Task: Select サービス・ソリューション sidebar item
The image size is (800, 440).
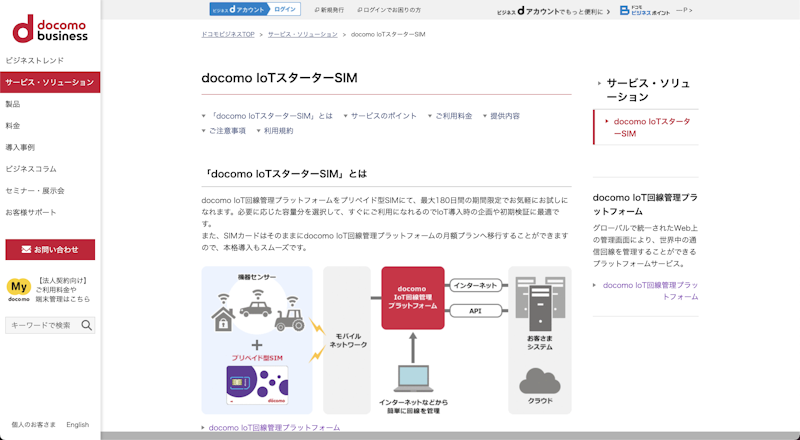Action: point(50,82)
